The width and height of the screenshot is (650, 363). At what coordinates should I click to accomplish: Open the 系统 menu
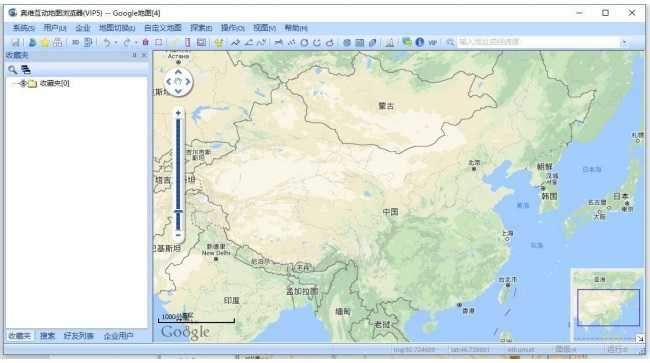tap(24, 28)
